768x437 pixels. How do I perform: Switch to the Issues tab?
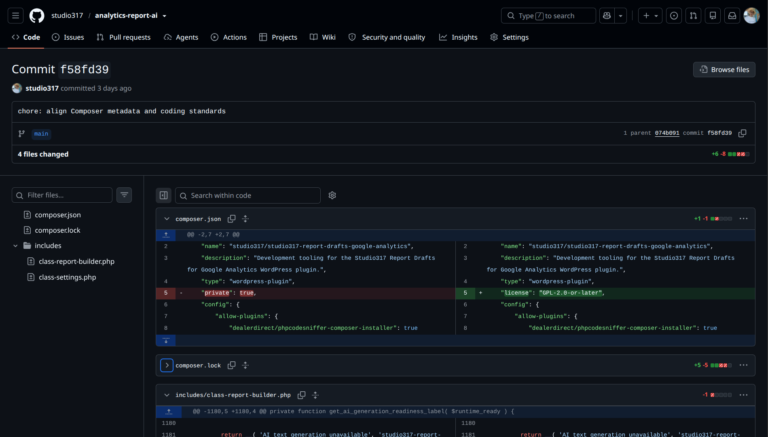68,37
